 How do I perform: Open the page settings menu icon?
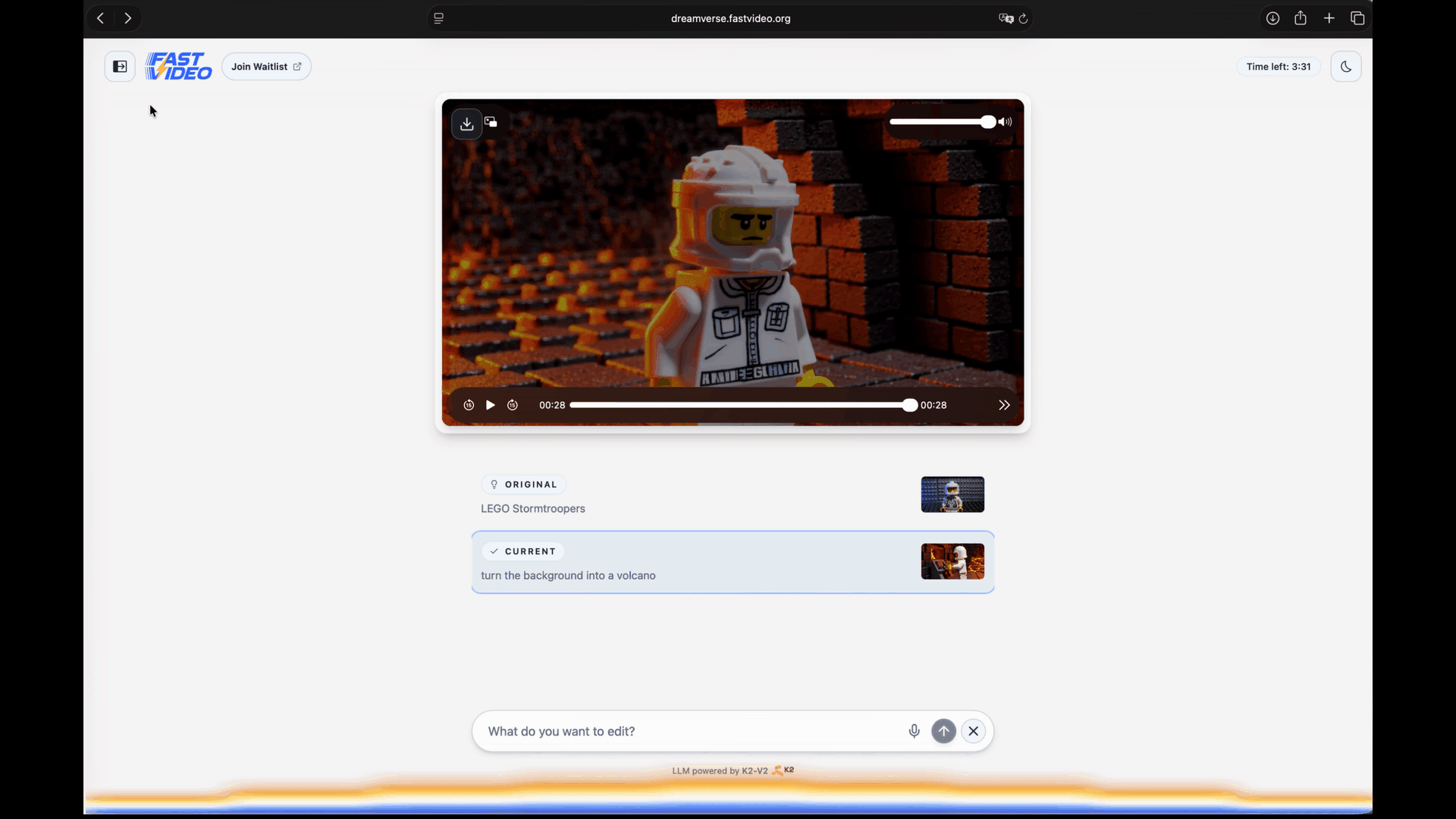pyautogui.click(x=438, y=18)
